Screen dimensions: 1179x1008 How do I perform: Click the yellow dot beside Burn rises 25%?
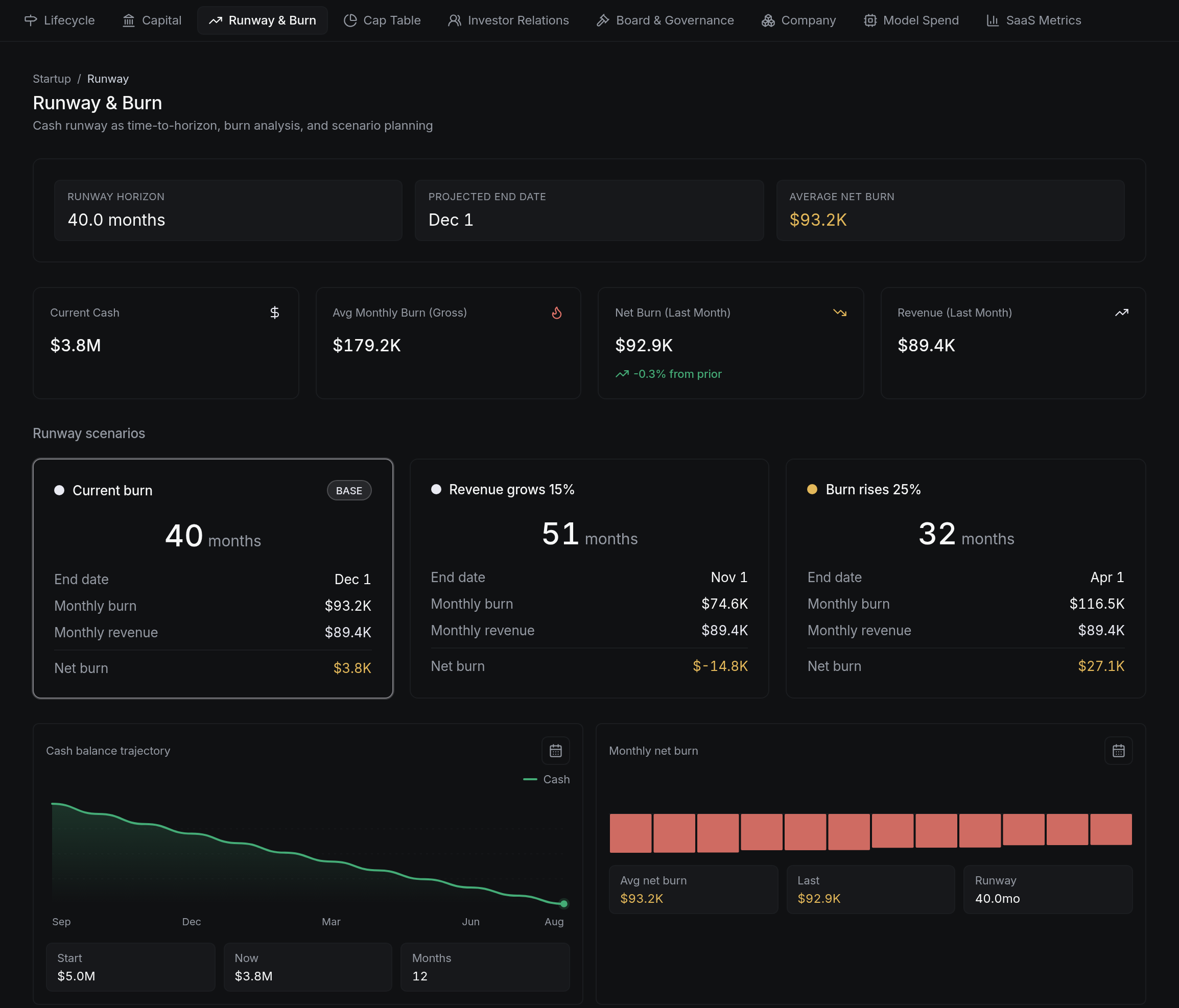(812, 489)
